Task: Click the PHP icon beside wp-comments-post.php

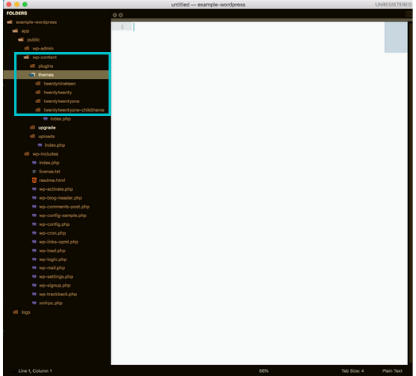Action: click(x=34, y=207)
